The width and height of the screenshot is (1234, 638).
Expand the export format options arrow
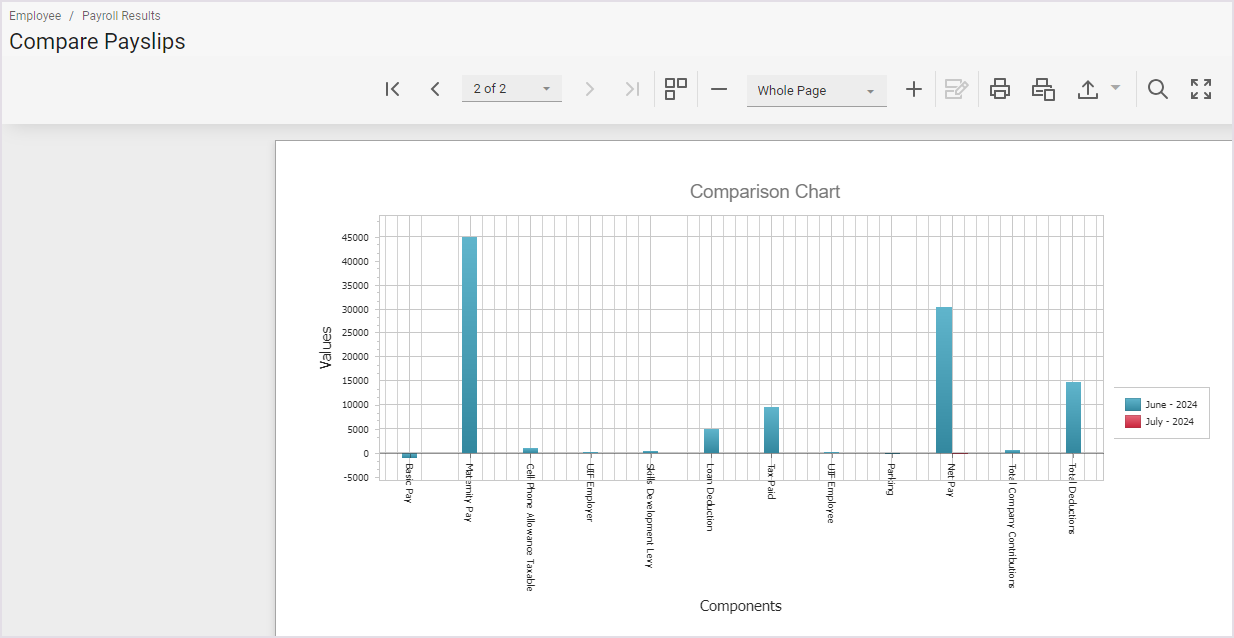tap(1115, 88)
